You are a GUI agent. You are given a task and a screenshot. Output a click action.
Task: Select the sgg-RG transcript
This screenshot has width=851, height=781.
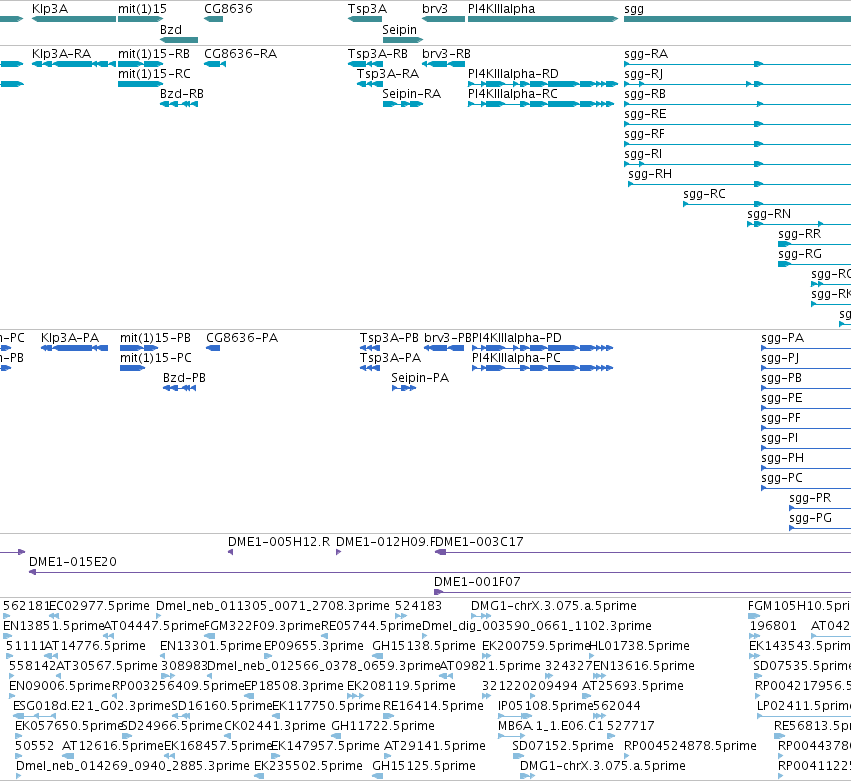(x=815, y=264)
